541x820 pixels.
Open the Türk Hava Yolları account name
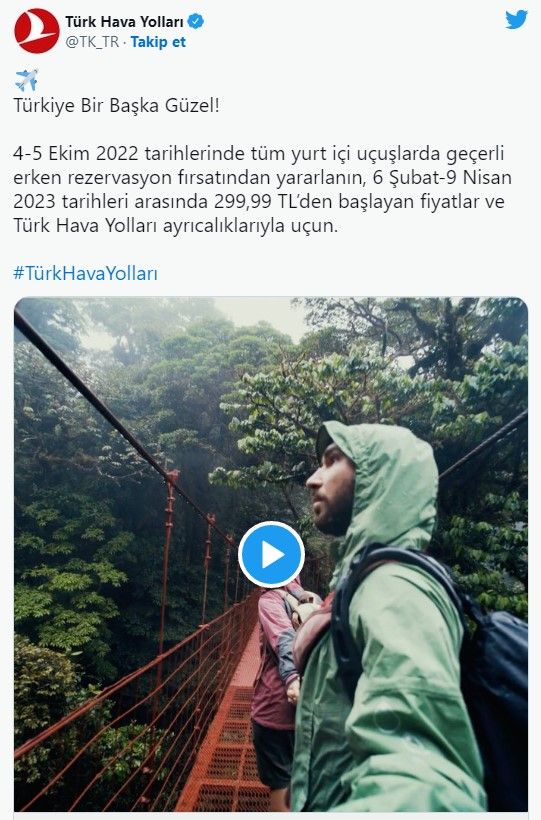point(125,21)
